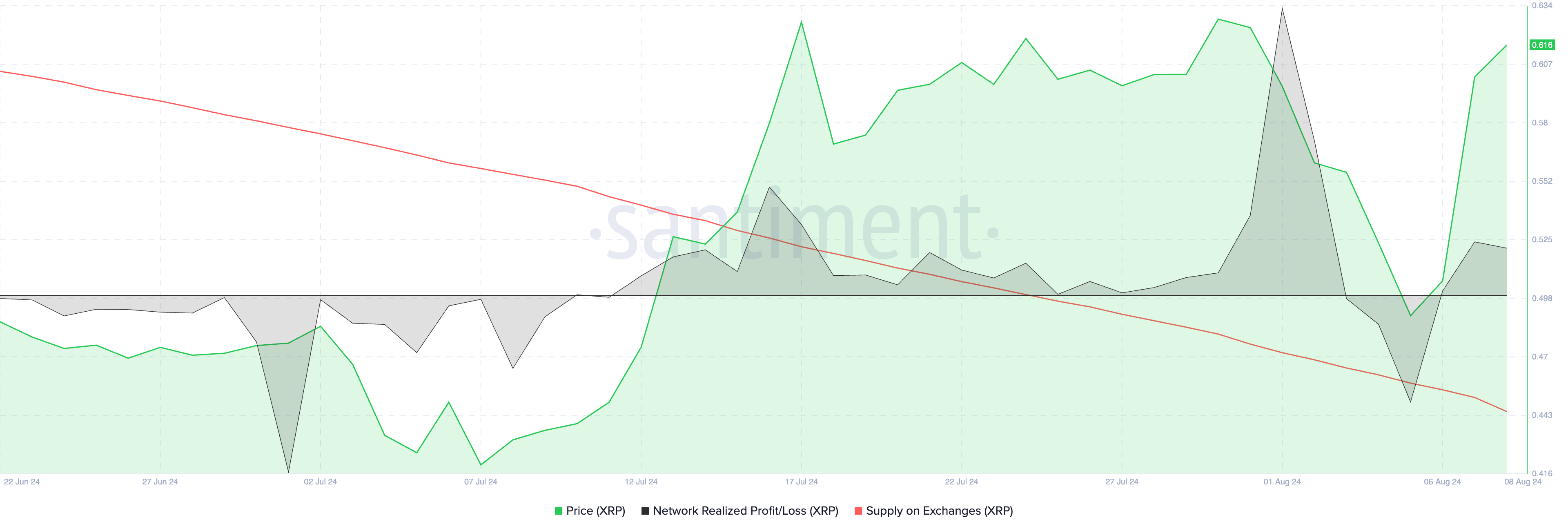This screenshot has height=531, width=1568.
Task: Click the 07 Jul 24 date label
Action: (x=481, y=482)
